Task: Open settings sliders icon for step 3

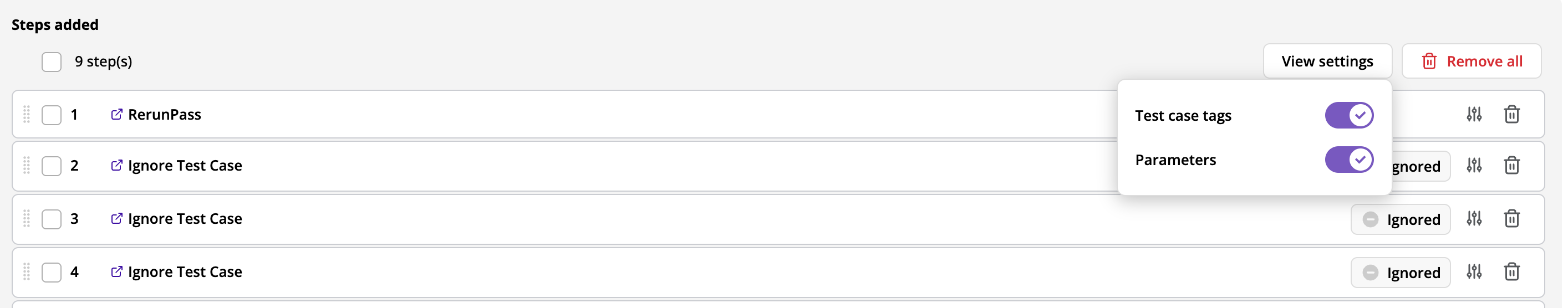Action: pyautogui.click(x=1474, y=218)
